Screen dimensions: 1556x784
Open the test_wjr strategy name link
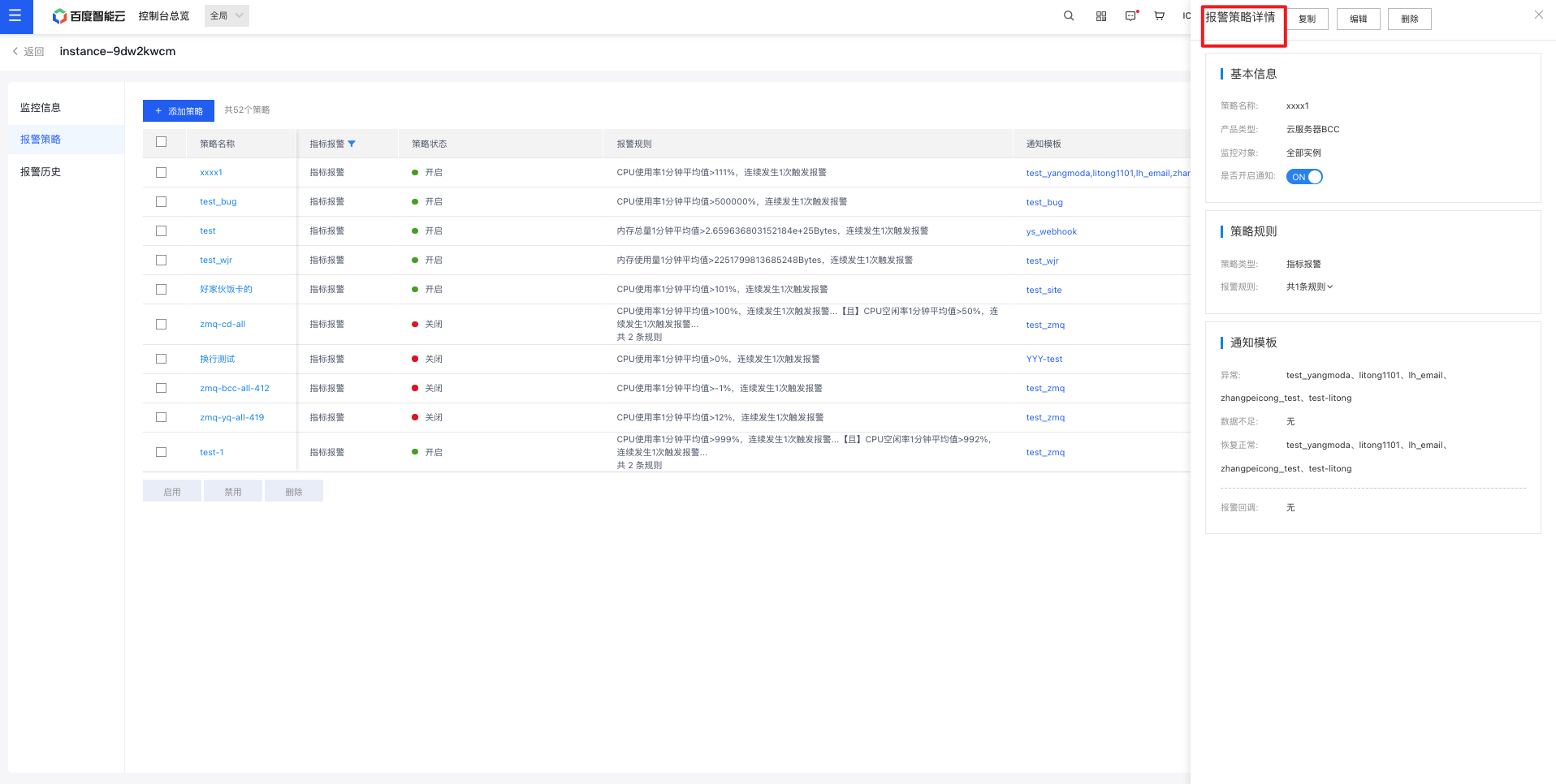coord(216,261)
